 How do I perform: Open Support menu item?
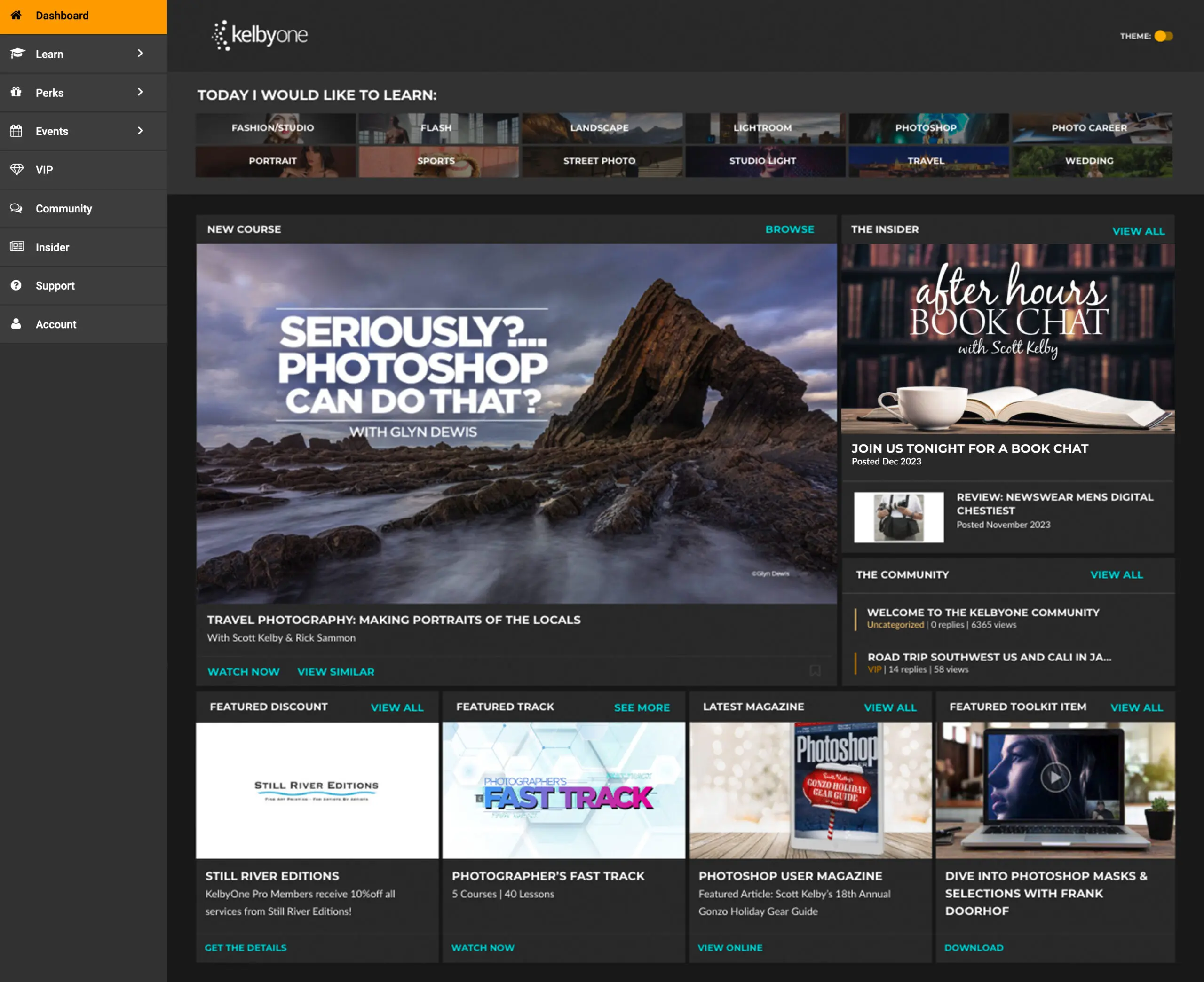(84, 286)
